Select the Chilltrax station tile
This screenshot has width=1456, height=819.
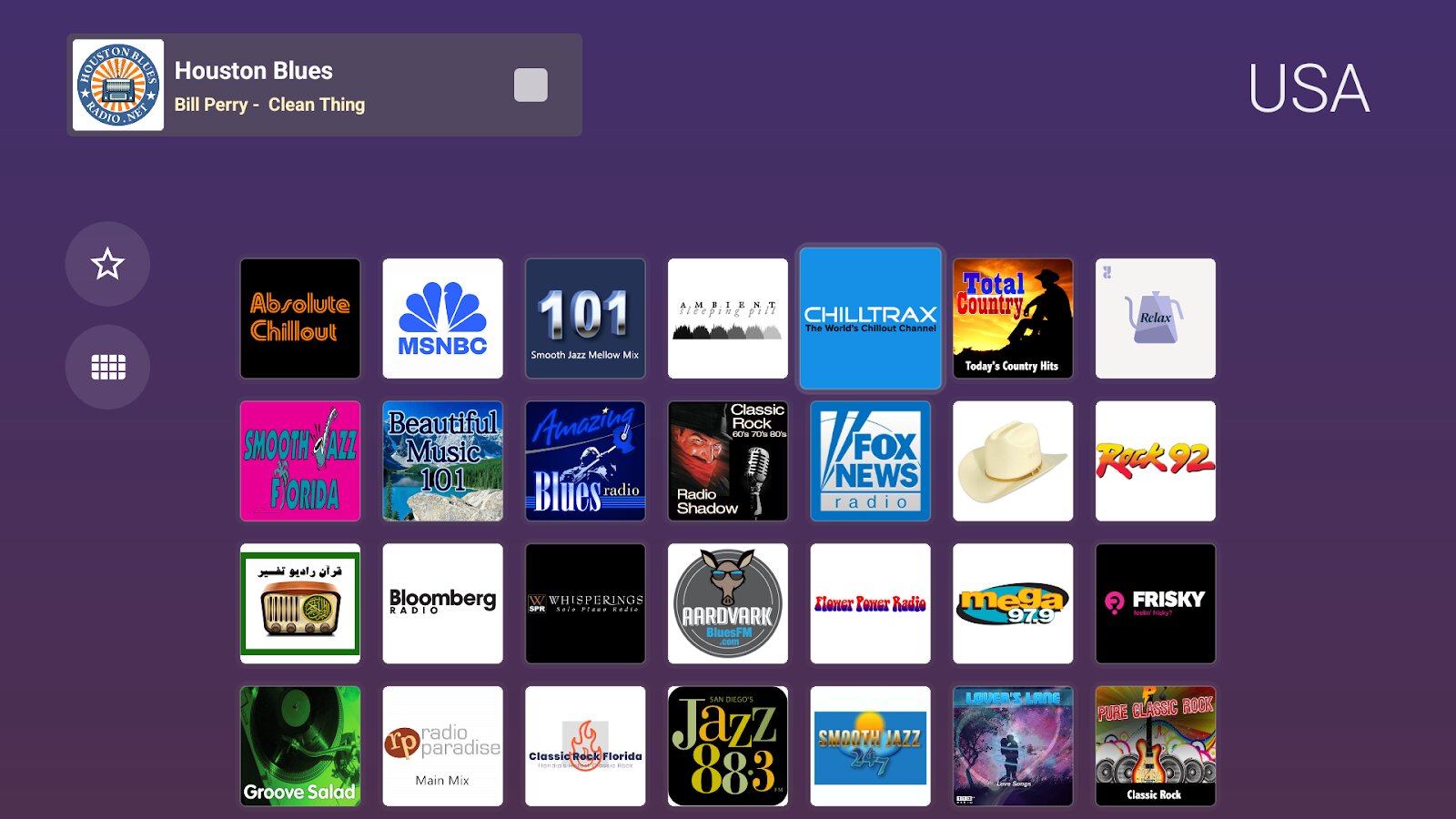[871, 318]
